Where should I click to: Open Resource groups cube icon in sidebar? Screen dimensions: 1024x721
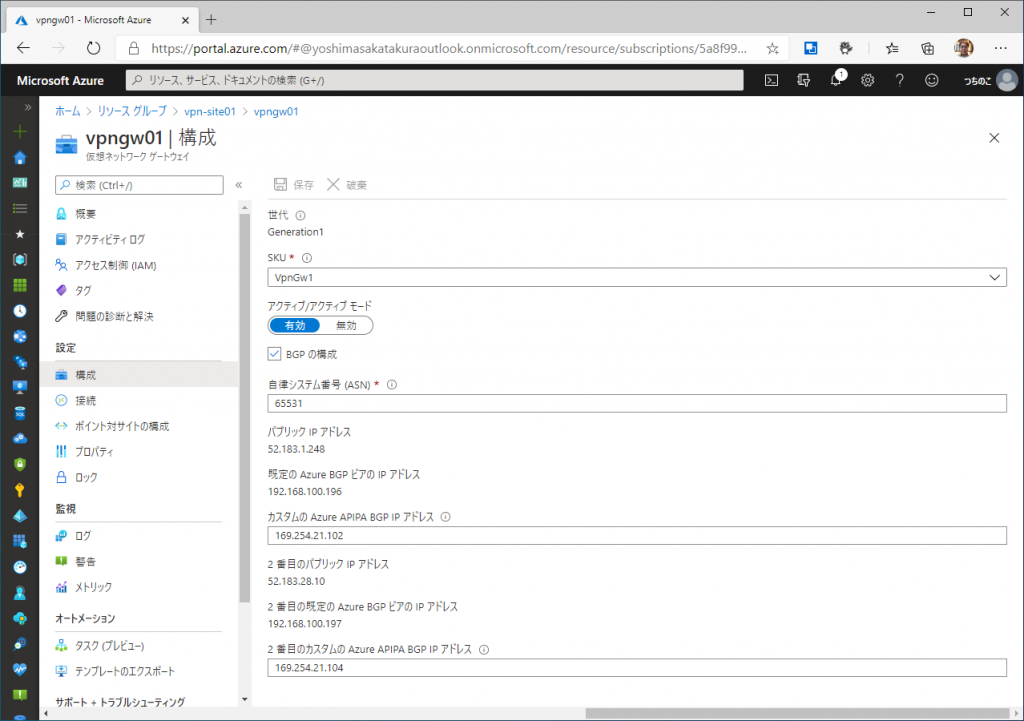[20, 259]
